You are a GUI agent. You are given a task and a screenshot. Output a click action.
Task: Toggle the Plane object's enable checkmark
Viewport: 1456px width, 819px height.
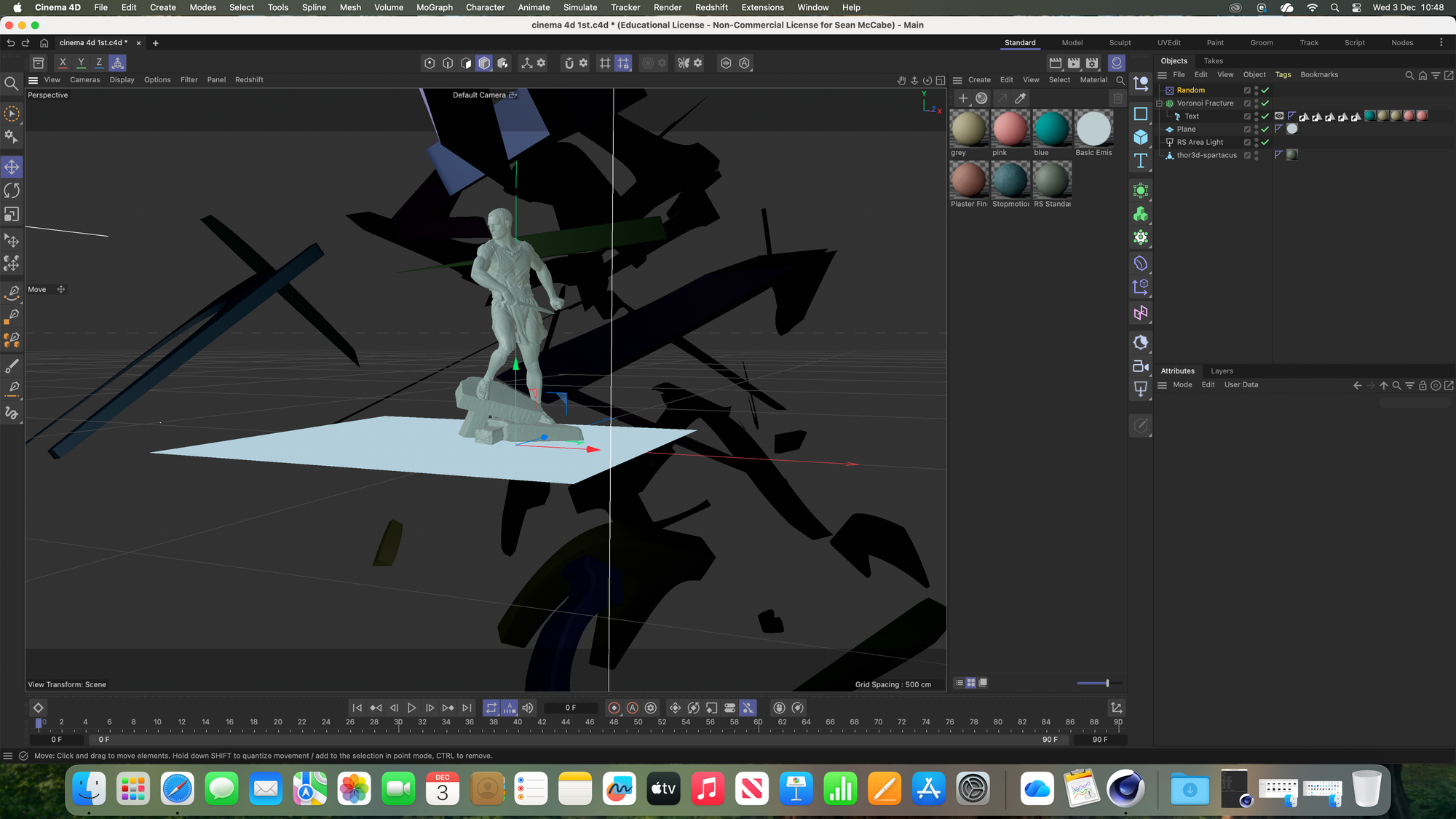pos(1265,130)
